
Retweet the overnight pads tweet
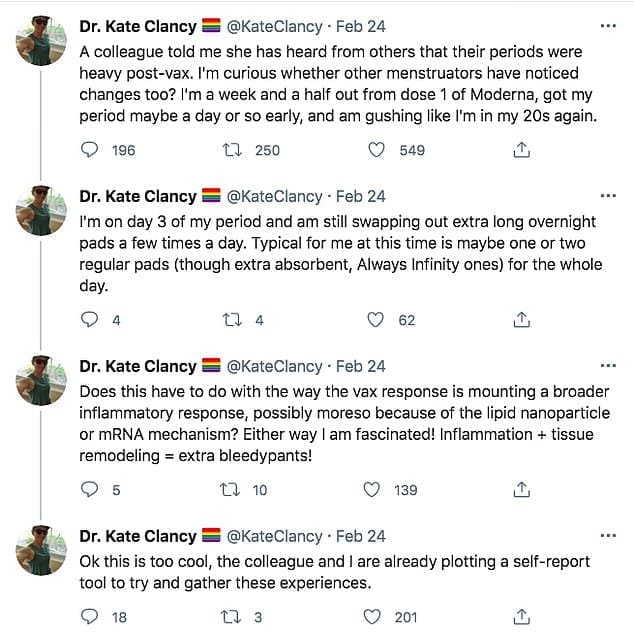232,320
